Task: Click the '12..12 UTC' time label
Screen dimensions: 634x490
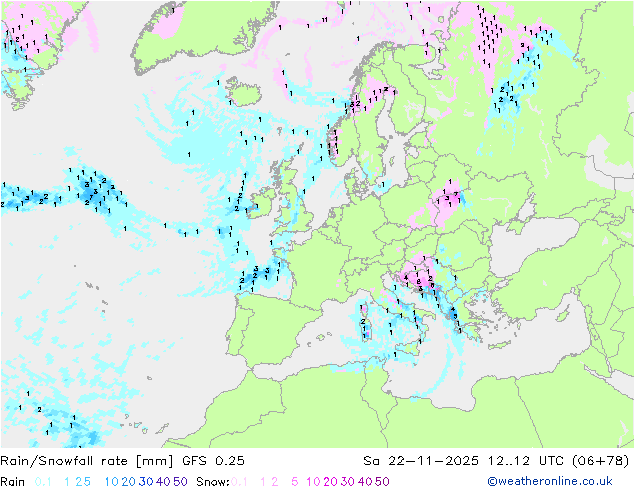Action: [x=526, y=461]
